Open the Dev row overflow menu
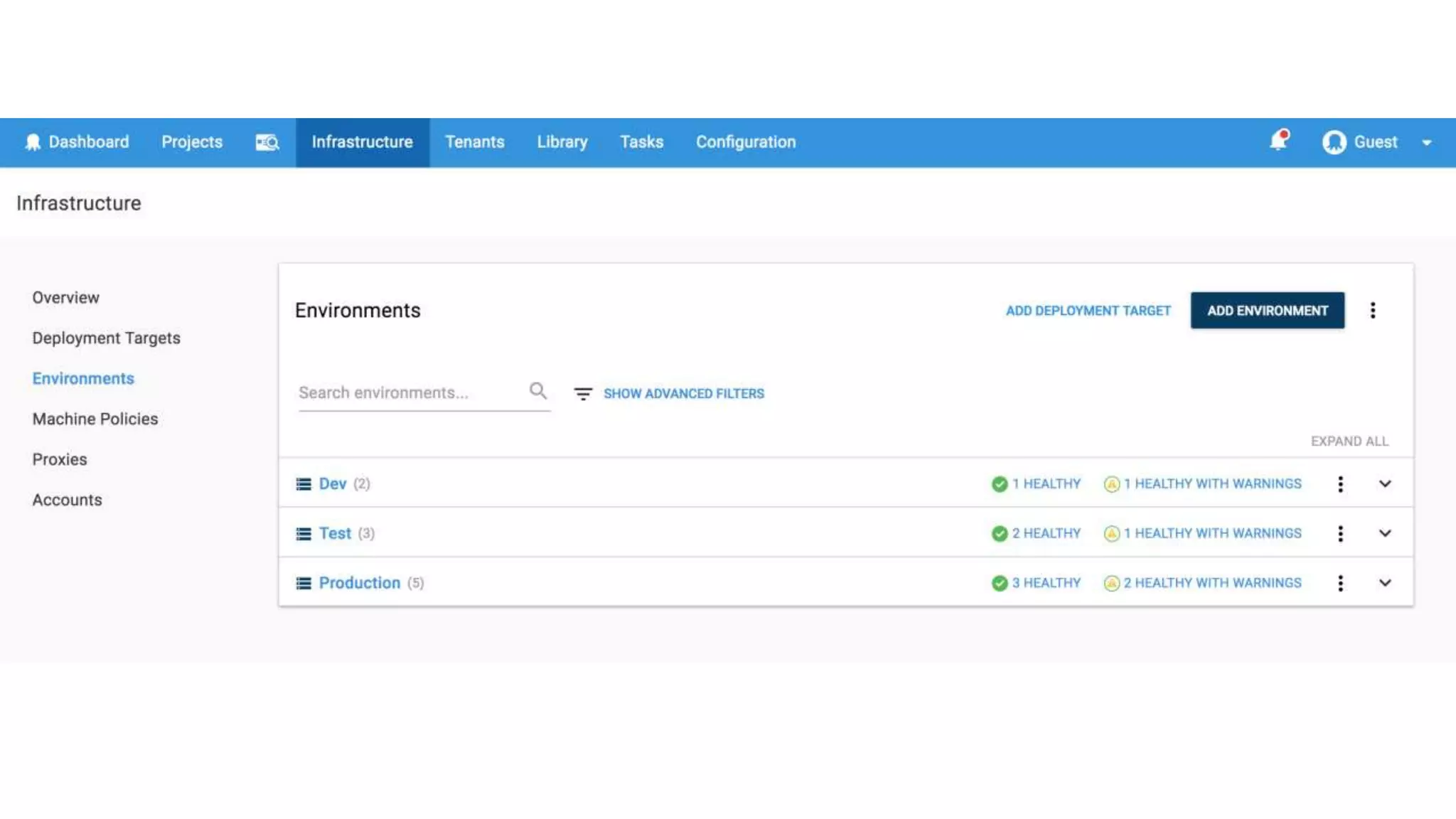 pos(1340,484)
